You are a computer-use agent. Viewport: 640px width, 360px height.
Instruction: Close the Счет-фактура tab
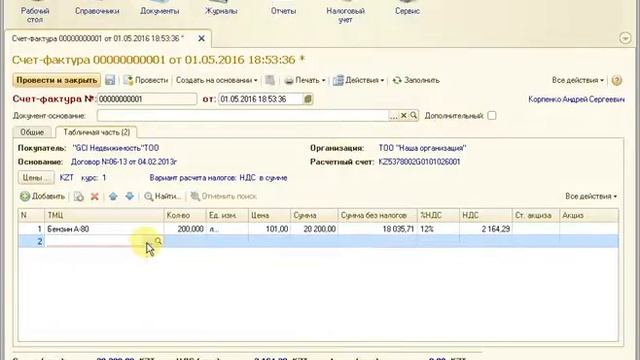201,38
